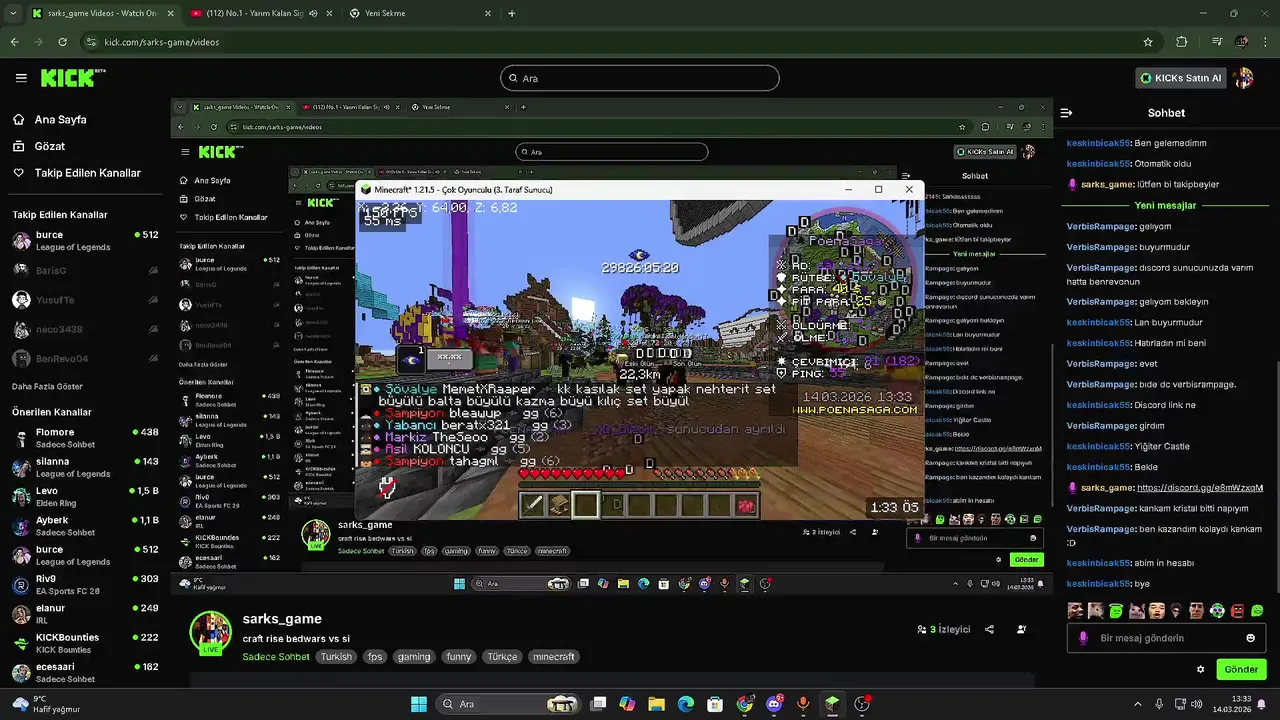The height and width of the screenshot is (720, 1280).
Task: Open Discord from the taskbar
Action: click(774, 704)
